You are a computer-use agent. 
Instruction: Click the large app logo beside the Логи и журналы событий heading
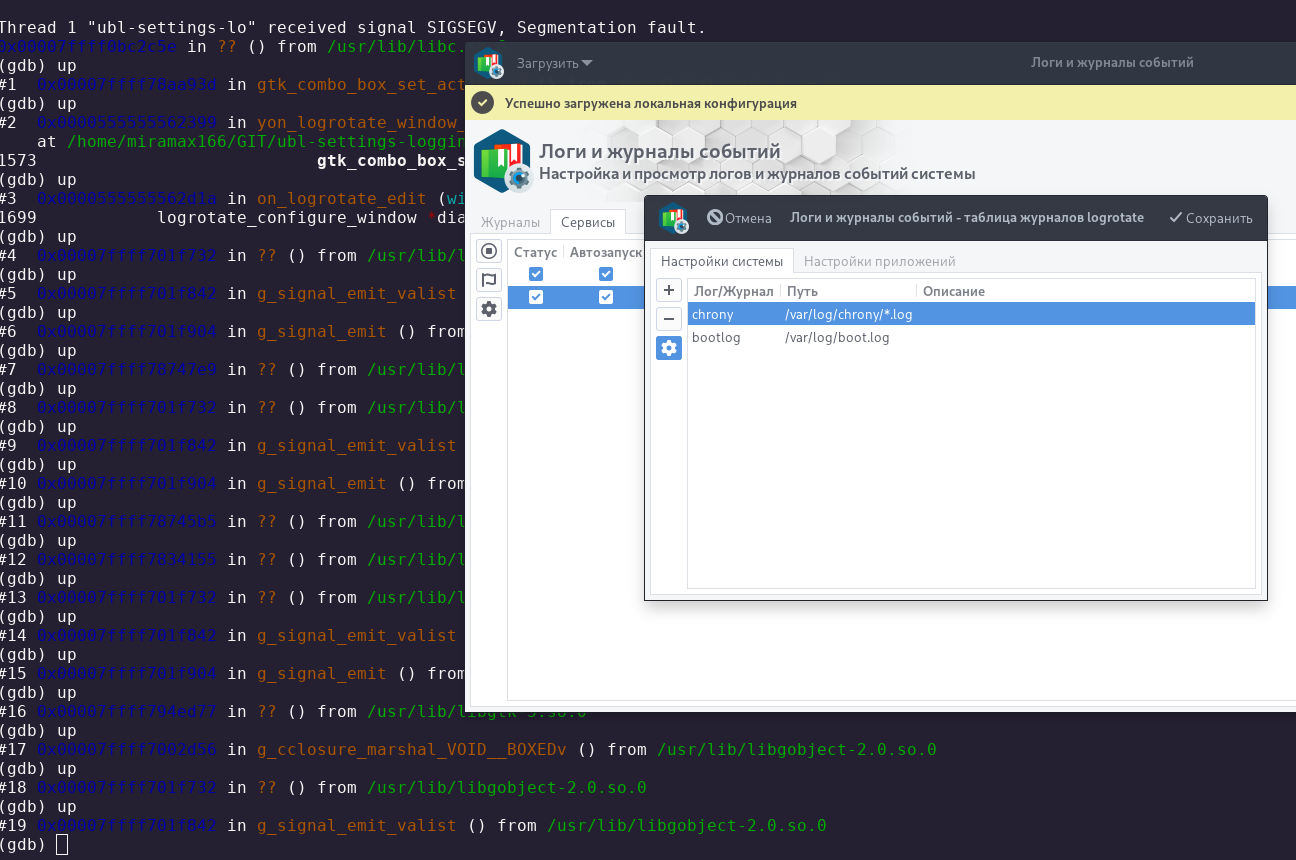tap(503, 160)
